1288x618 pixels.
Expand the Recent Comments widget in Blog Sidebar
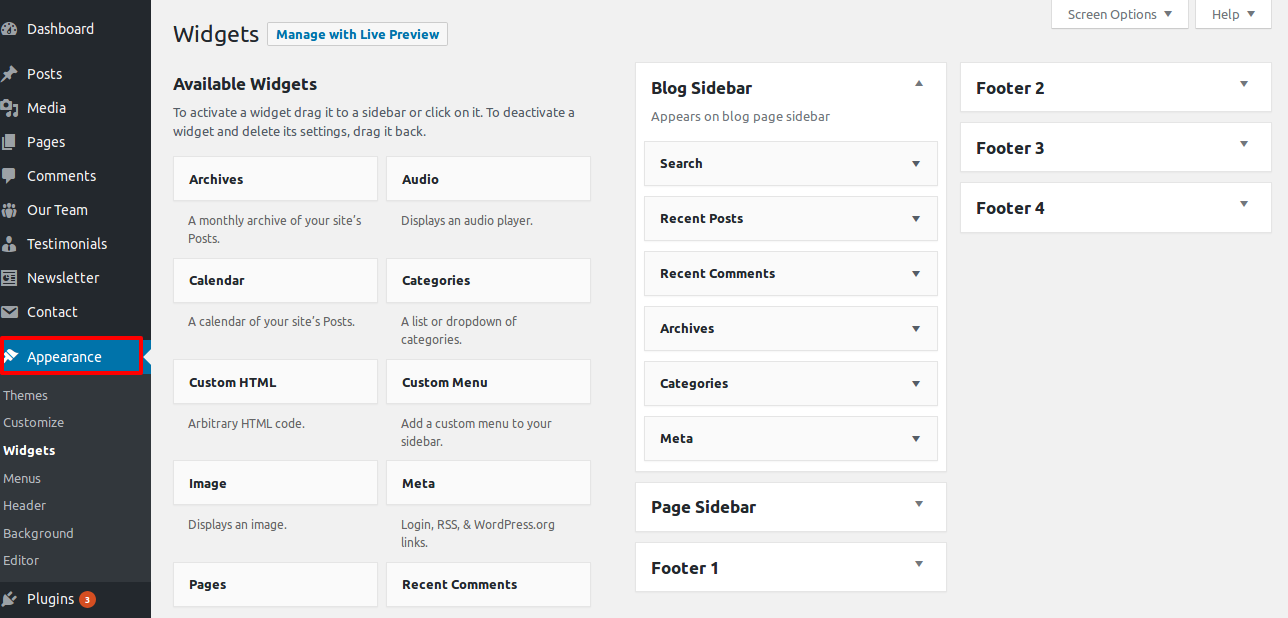(x=915, y=274)
